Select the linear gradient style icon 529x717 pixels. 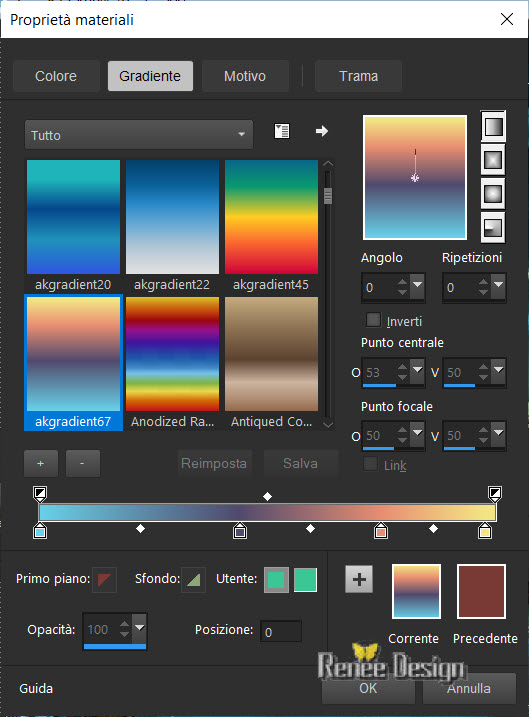coord(493,127)
